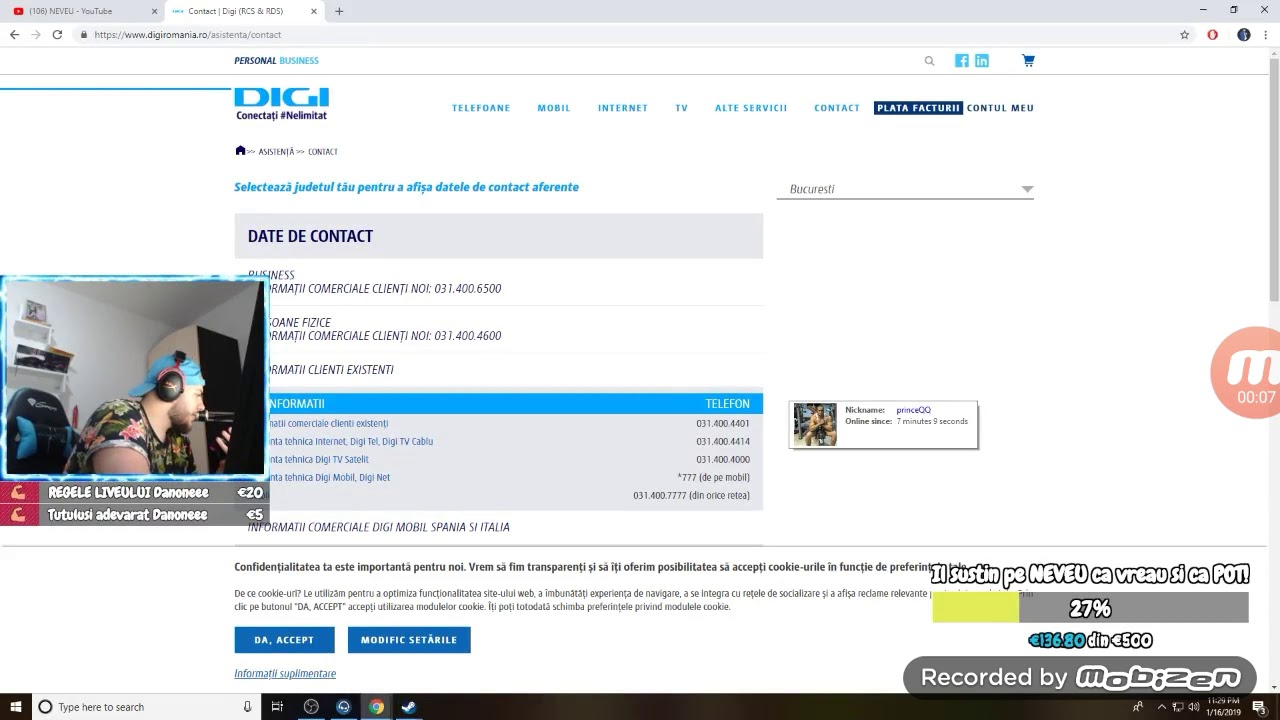
Task: Open the Windows notification center
Action: [1259, 707]
